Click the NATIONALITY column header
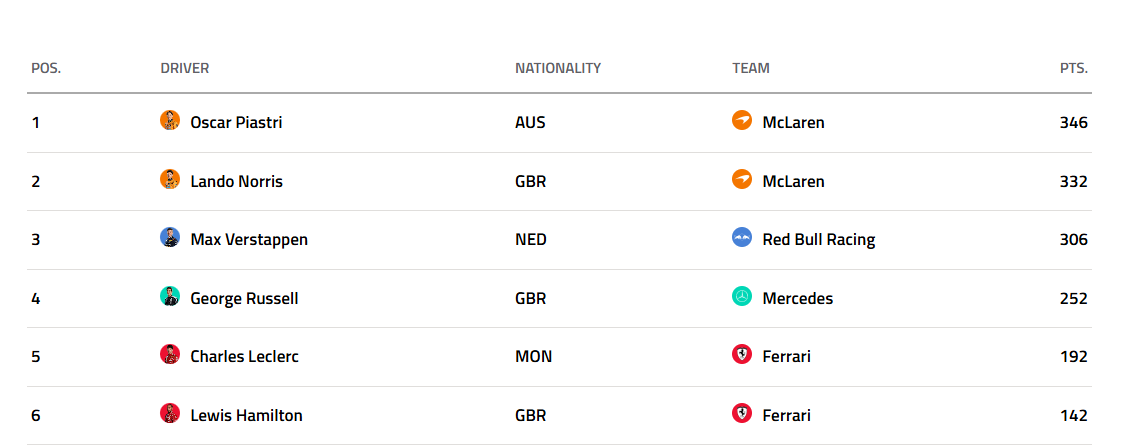The image size is (1126, 445). tap(558, 69)
